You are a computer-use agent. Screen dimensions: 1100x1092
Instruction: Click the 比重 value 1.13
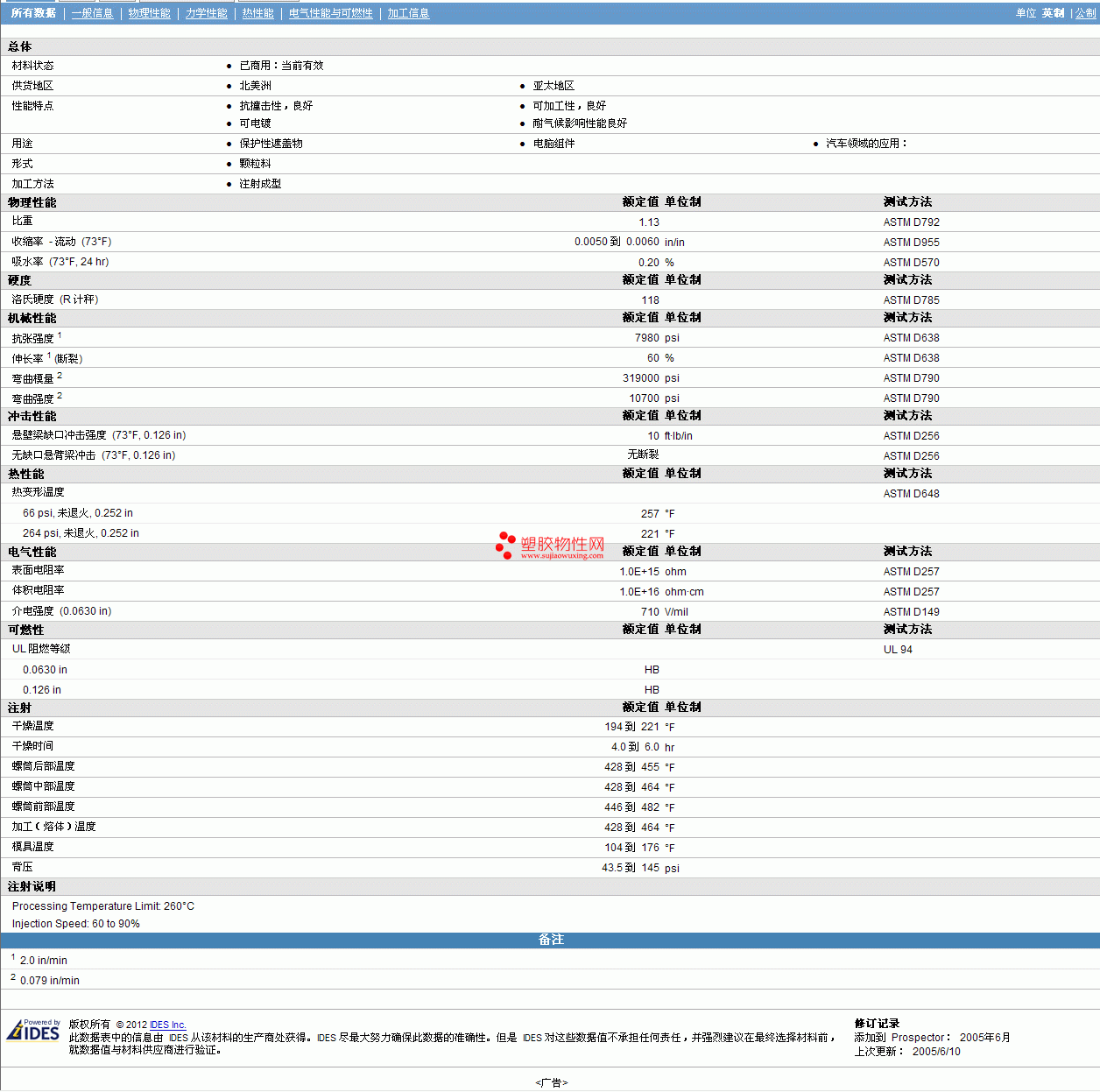(649, 222)
